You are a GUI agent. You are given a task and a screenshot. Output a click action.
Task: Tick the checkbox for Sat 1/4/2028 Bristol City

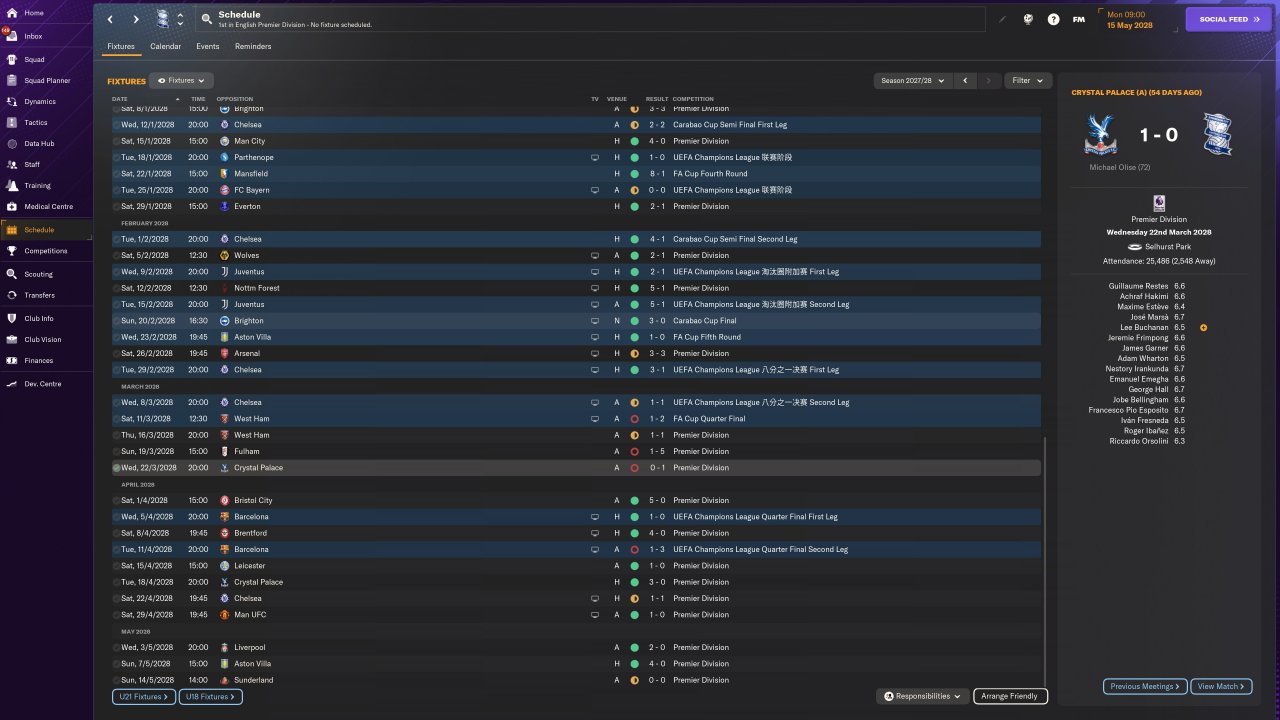pyautogui.click(x=116, y=500)
